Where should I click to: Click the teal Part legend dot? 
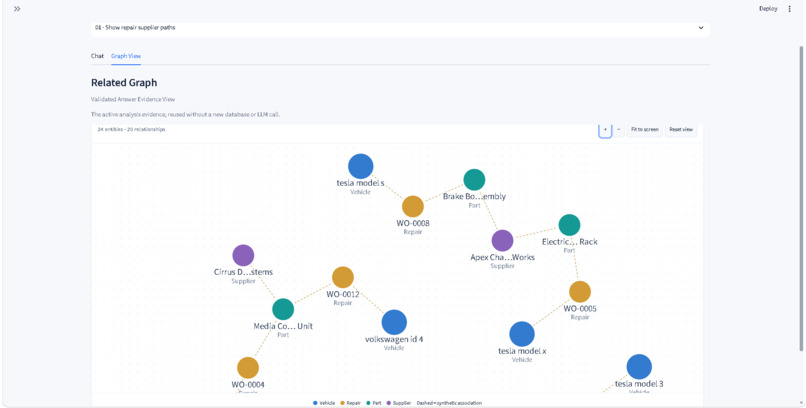[367, 403]
